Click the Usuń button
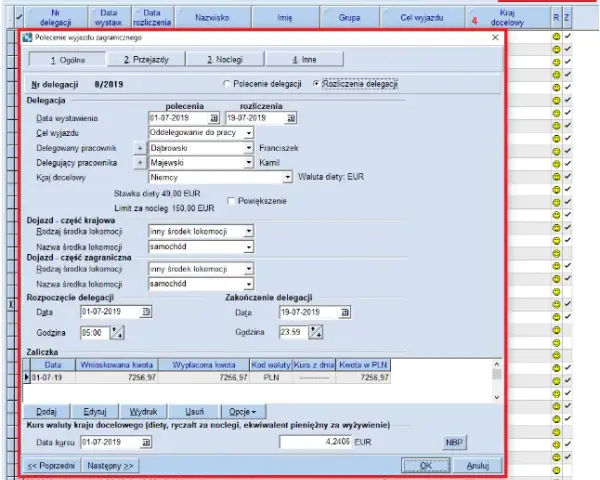600x480 pixels. (x=194, y=412)
